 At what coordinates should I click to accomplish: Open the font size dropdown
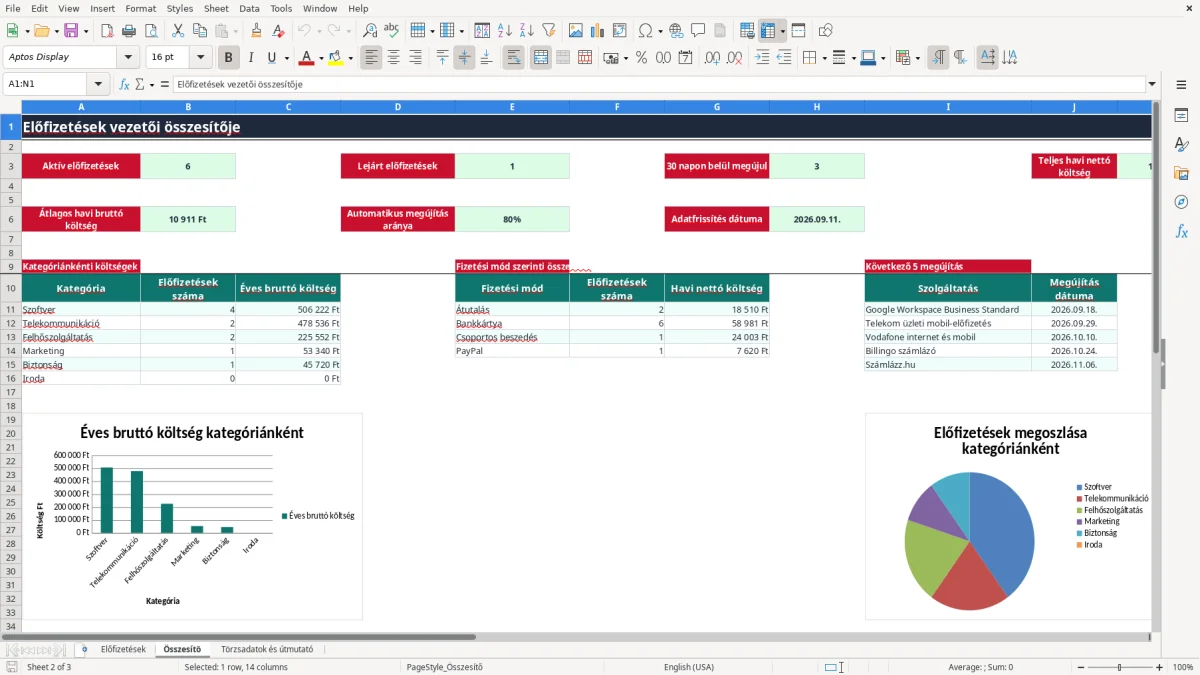click(x=200, y=57)
